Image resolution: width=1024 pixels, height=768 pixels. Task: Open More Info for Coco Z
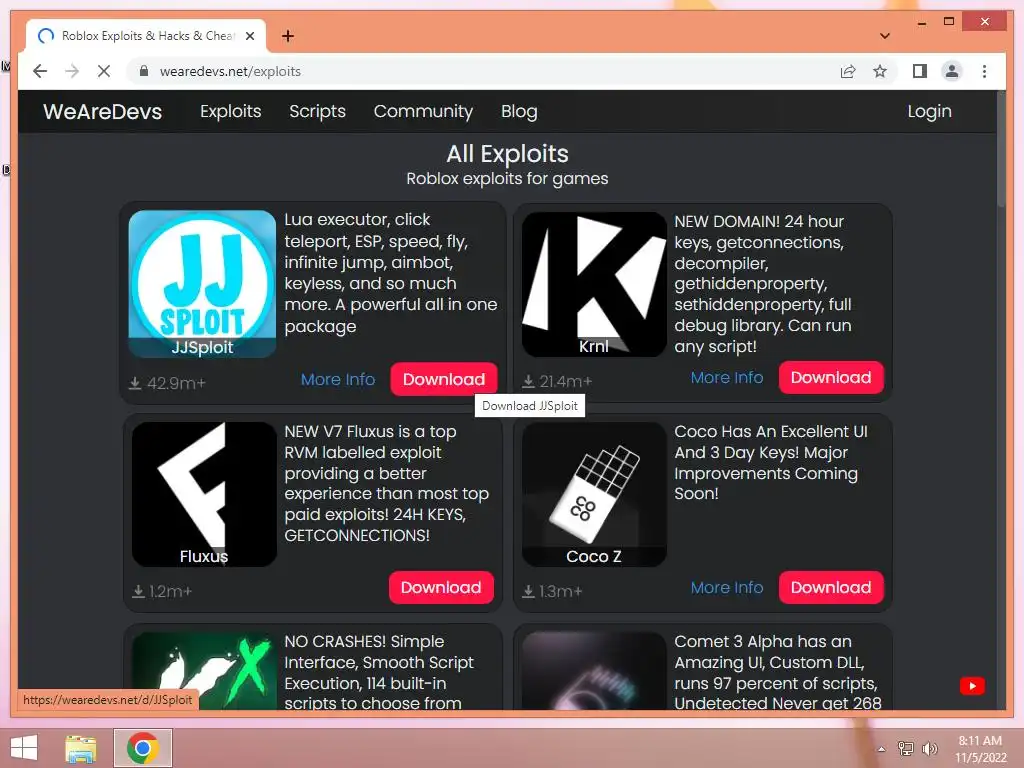pos(727,588)
